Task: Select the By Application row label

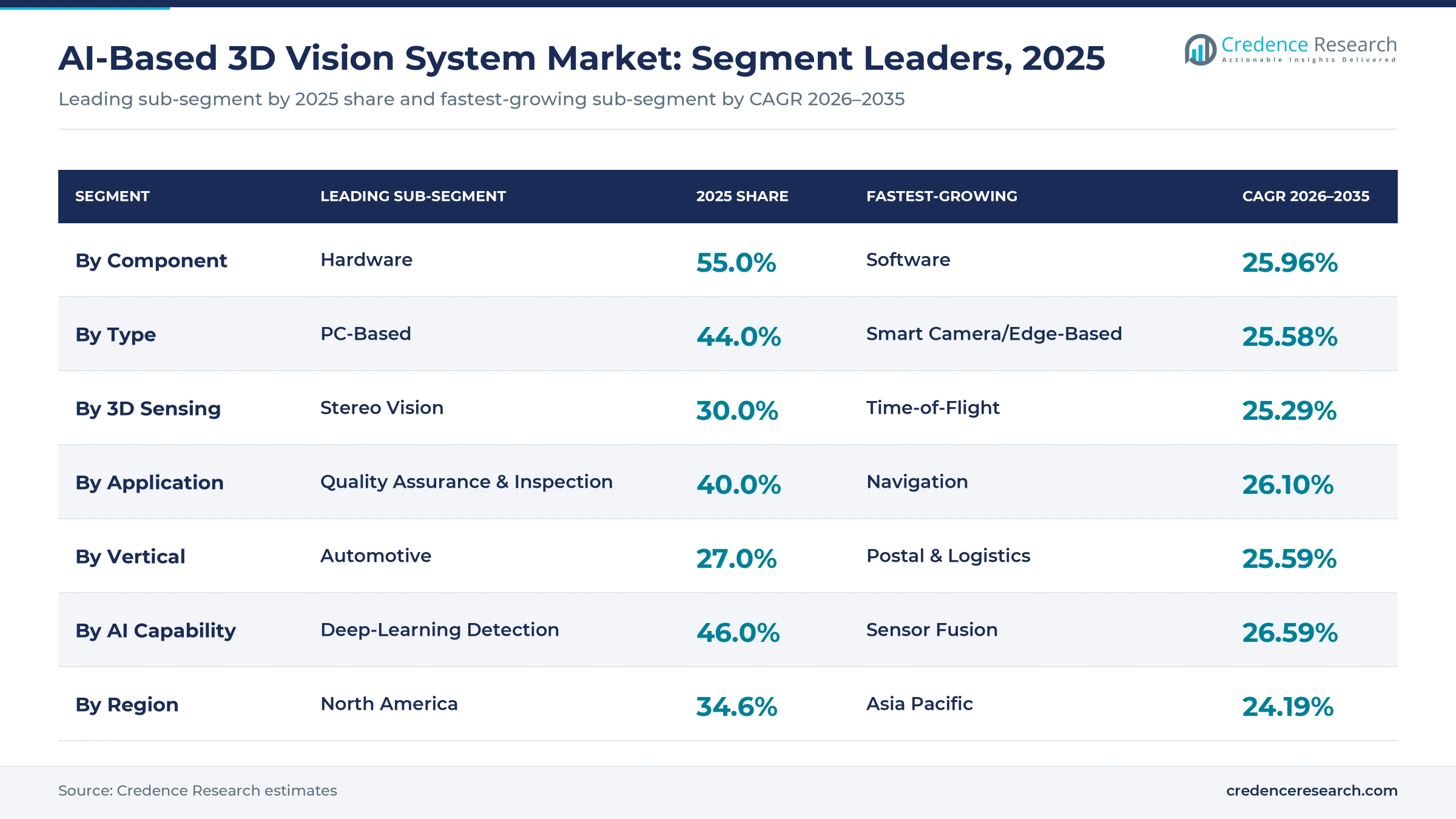Action: pos(149,483)
